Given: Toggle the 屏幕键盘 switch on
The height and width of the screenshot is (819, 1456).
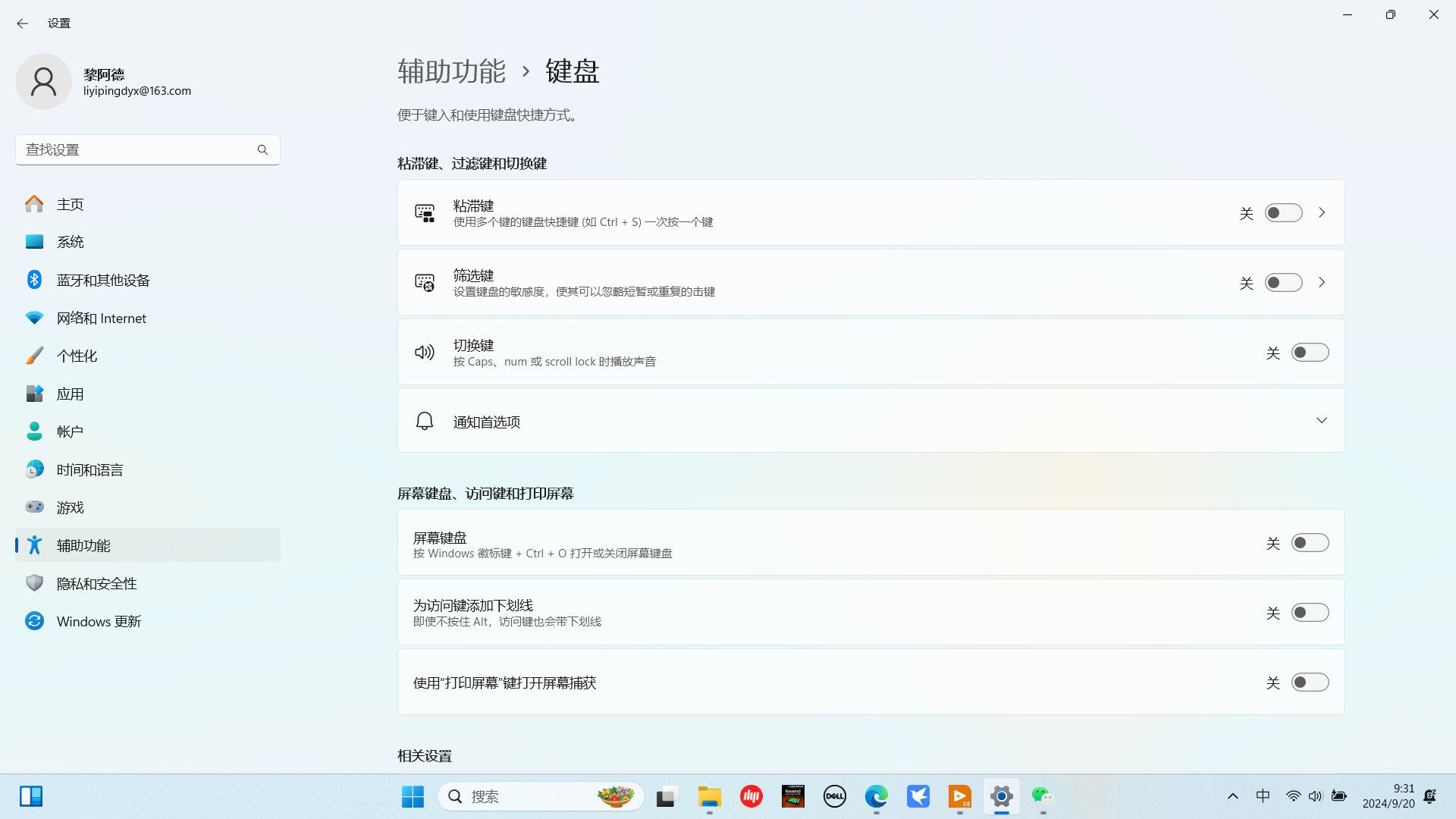Looking at the screenshot, I should (x=1310, y=543).
